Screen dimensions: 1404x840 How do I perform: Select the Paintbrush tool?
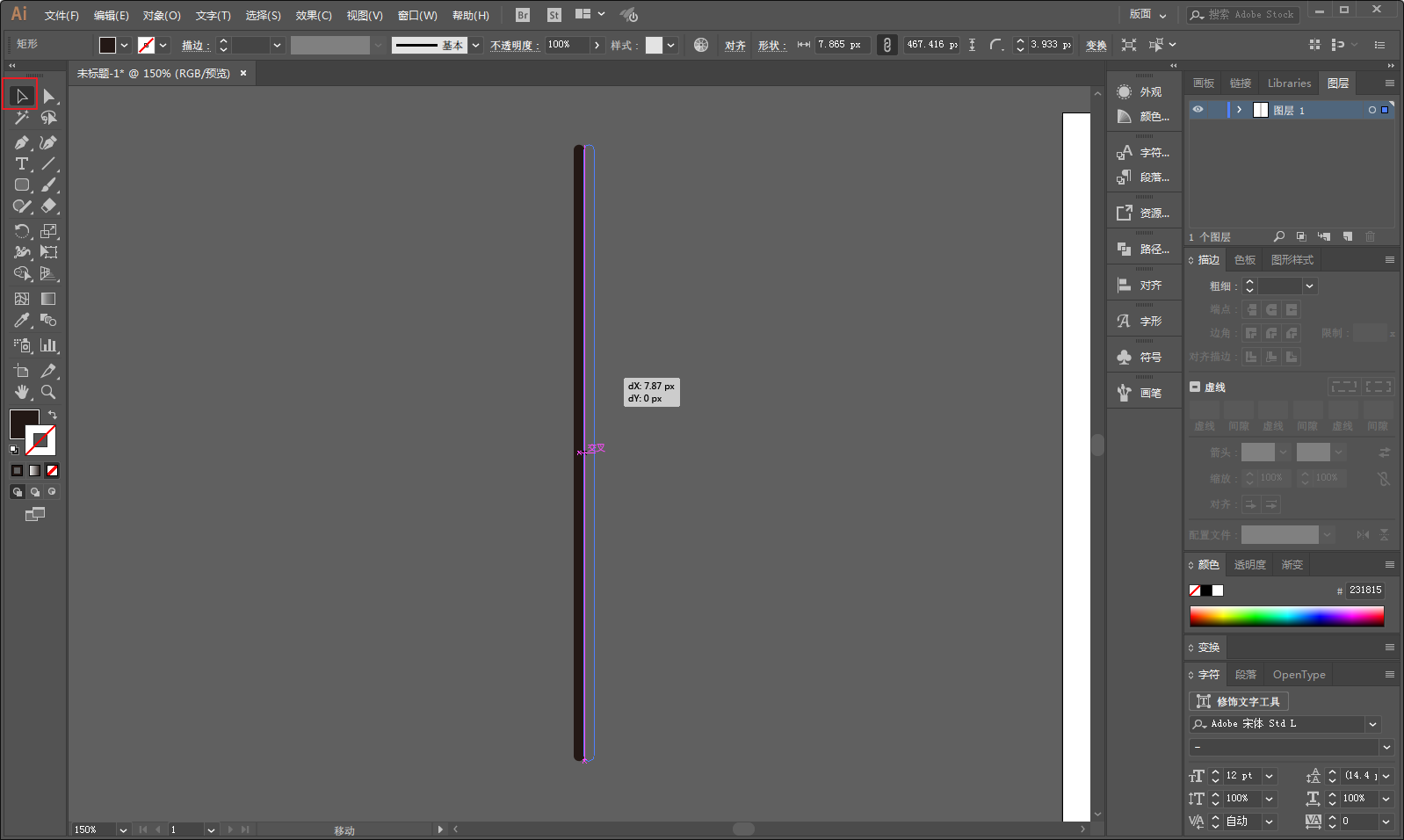click(48, 185)
